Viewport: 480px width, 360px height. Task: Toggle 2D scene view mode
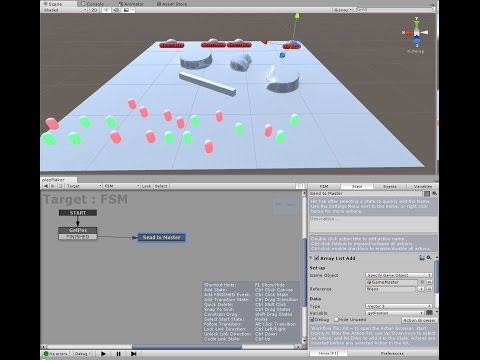[94, 10]
